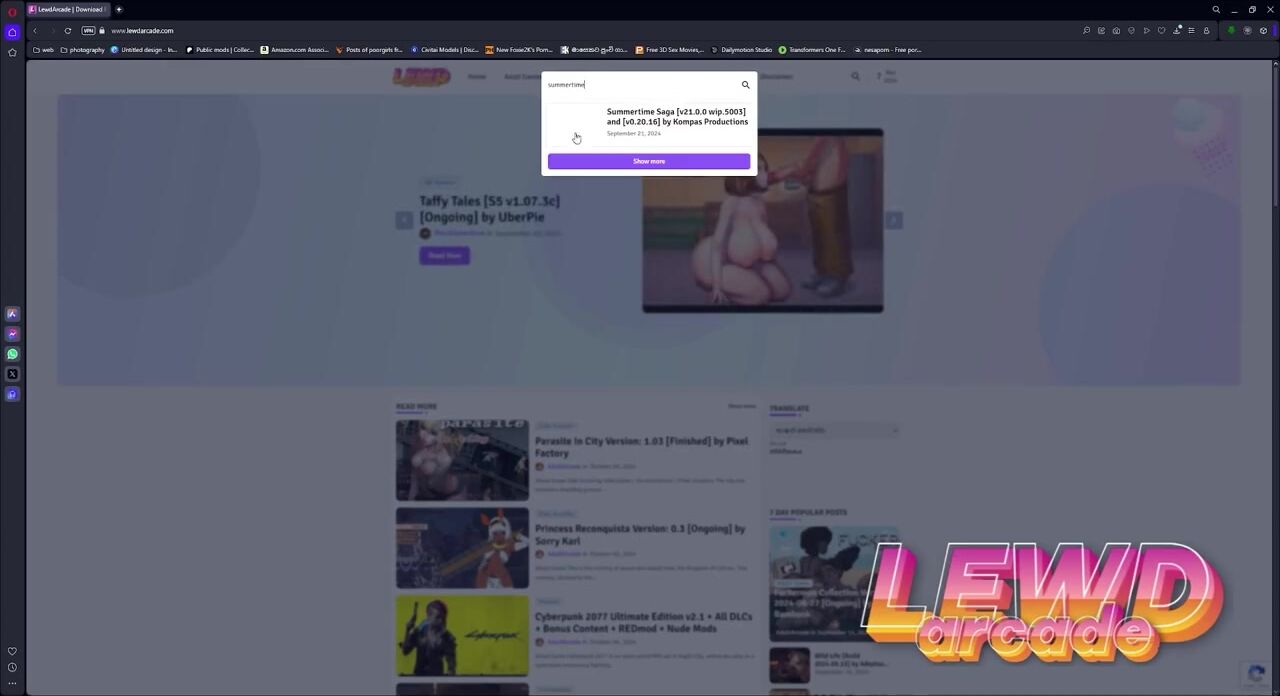Click Summertime Saga result thumbnail
The height and width of the screenshot is (696, 1280).
pos(574,125)
